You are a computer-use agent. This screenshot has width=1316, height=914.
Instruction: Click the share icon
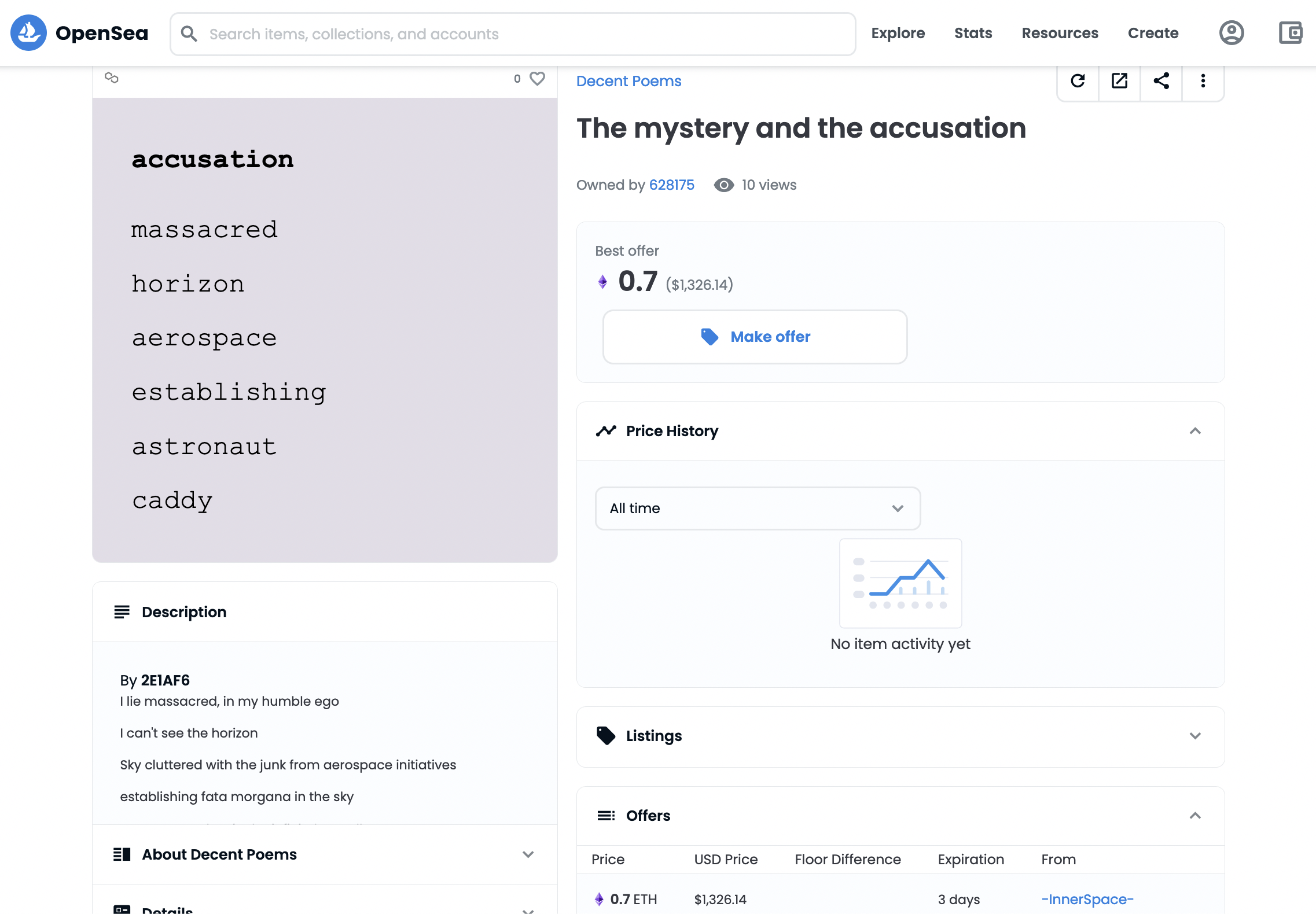pos(1161,81)
